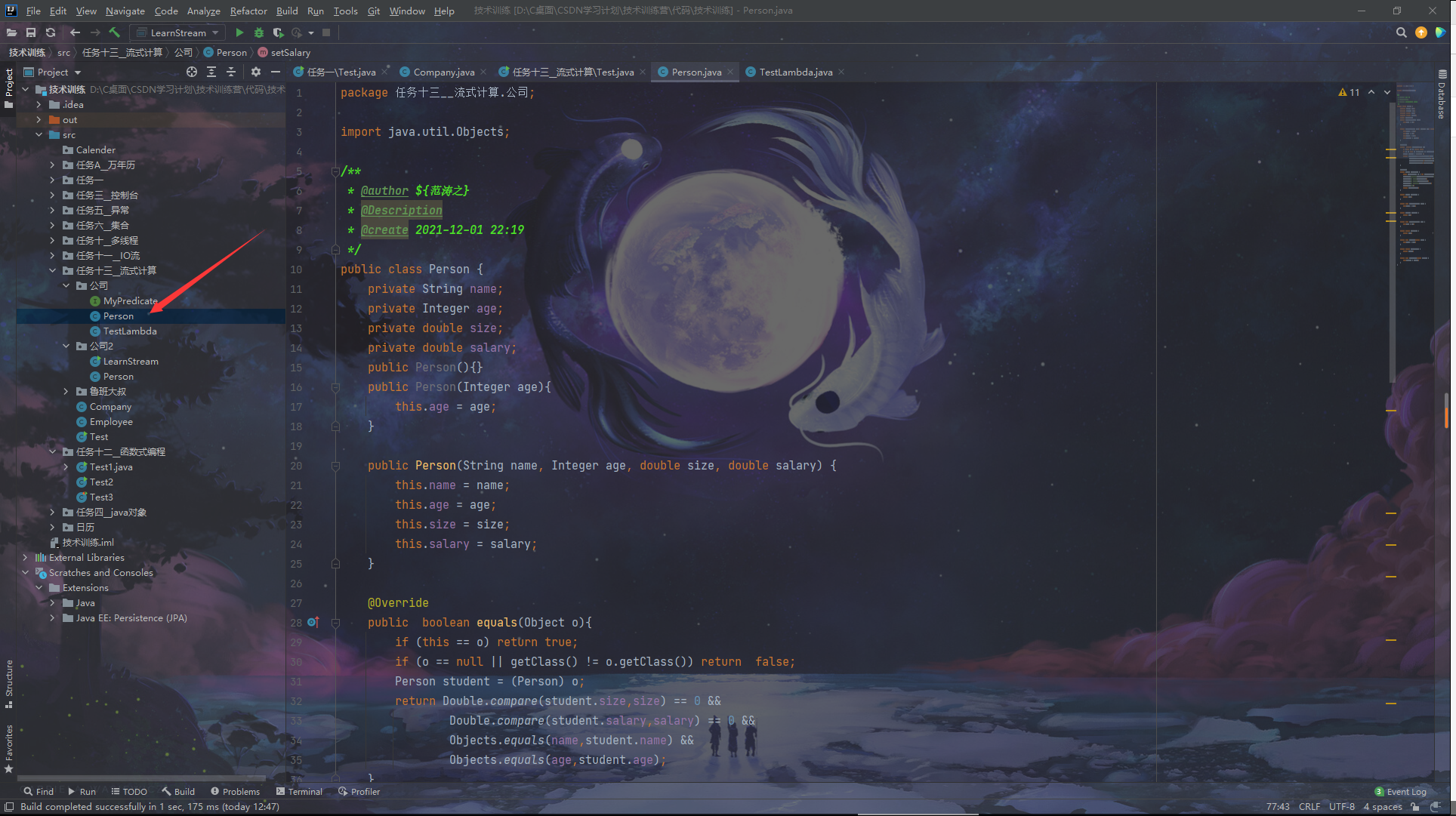Screen dimensions: 1456x816
Task: Run with coverage icon
Action: coord(278,32)
